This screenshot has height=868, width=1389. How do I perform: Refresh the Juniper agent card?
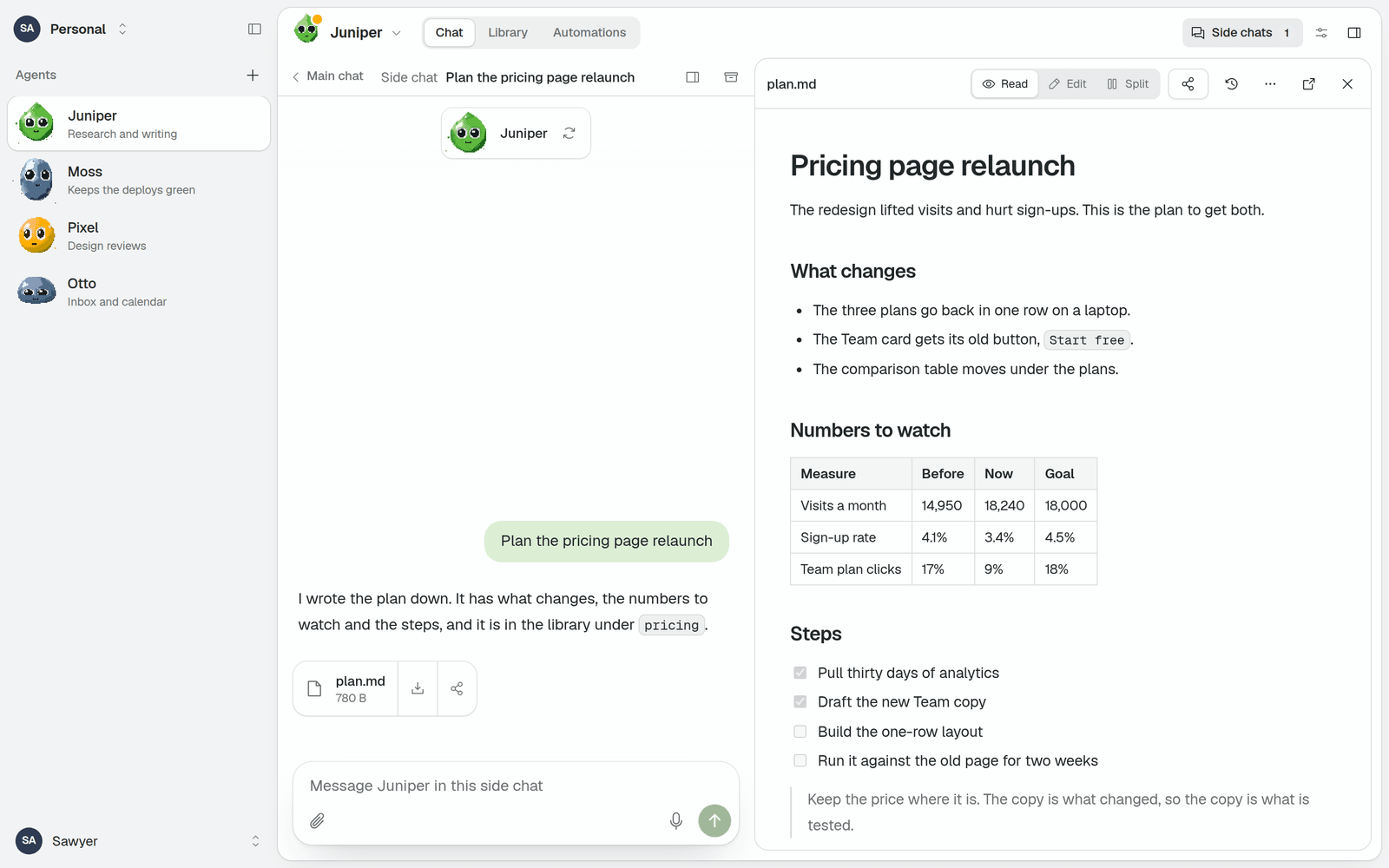point(569,133)
